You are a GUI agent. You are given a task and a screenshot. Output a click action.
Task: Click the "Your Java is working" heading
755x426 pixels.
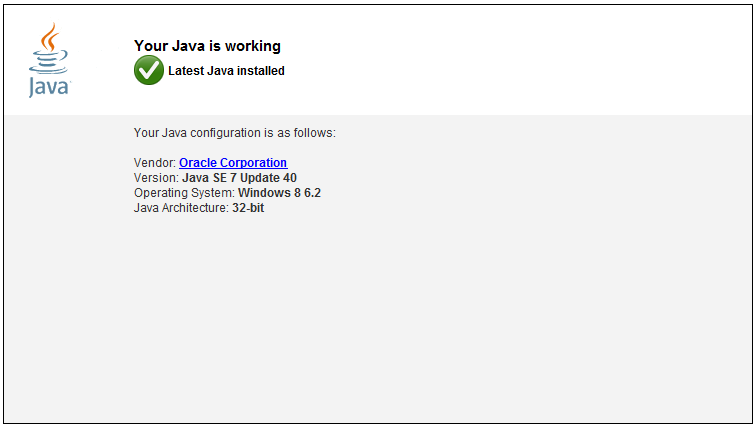(207, 46)
